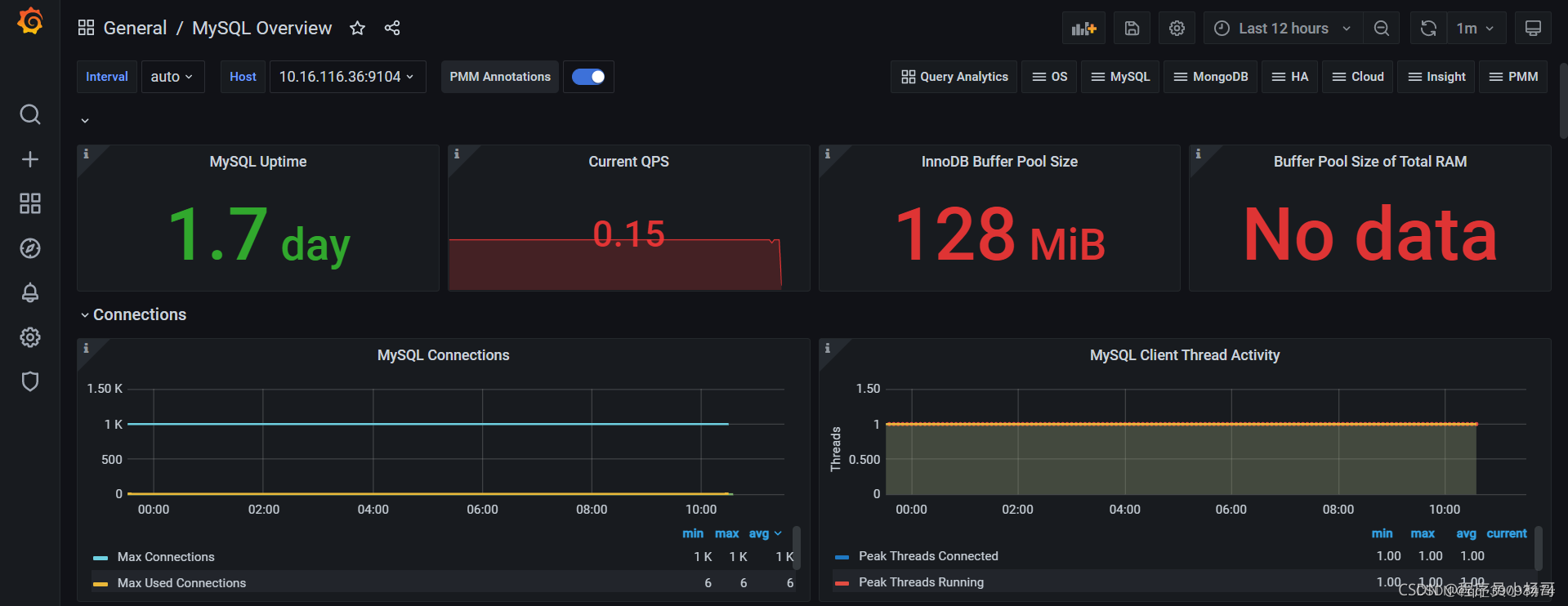The width and height of the screenshot is (1568, 606).
Task: Open the HA dashboards menu
Action: (1290, 77)
